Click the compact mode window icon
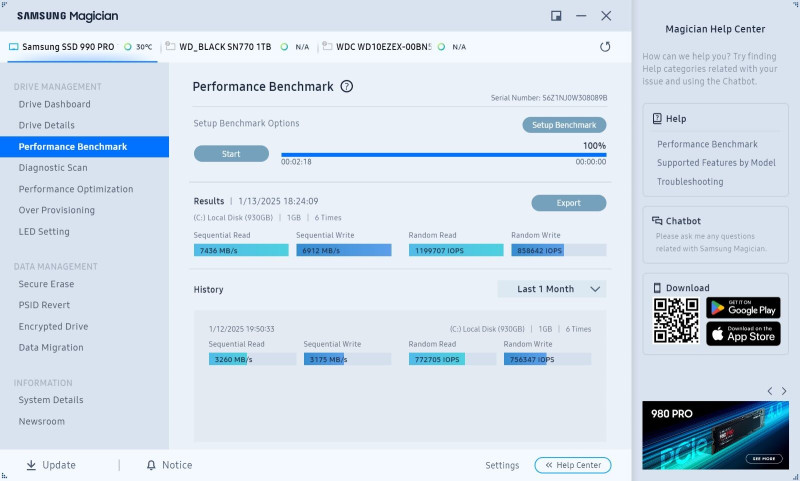Screen dimensions: 800x481 556,16
